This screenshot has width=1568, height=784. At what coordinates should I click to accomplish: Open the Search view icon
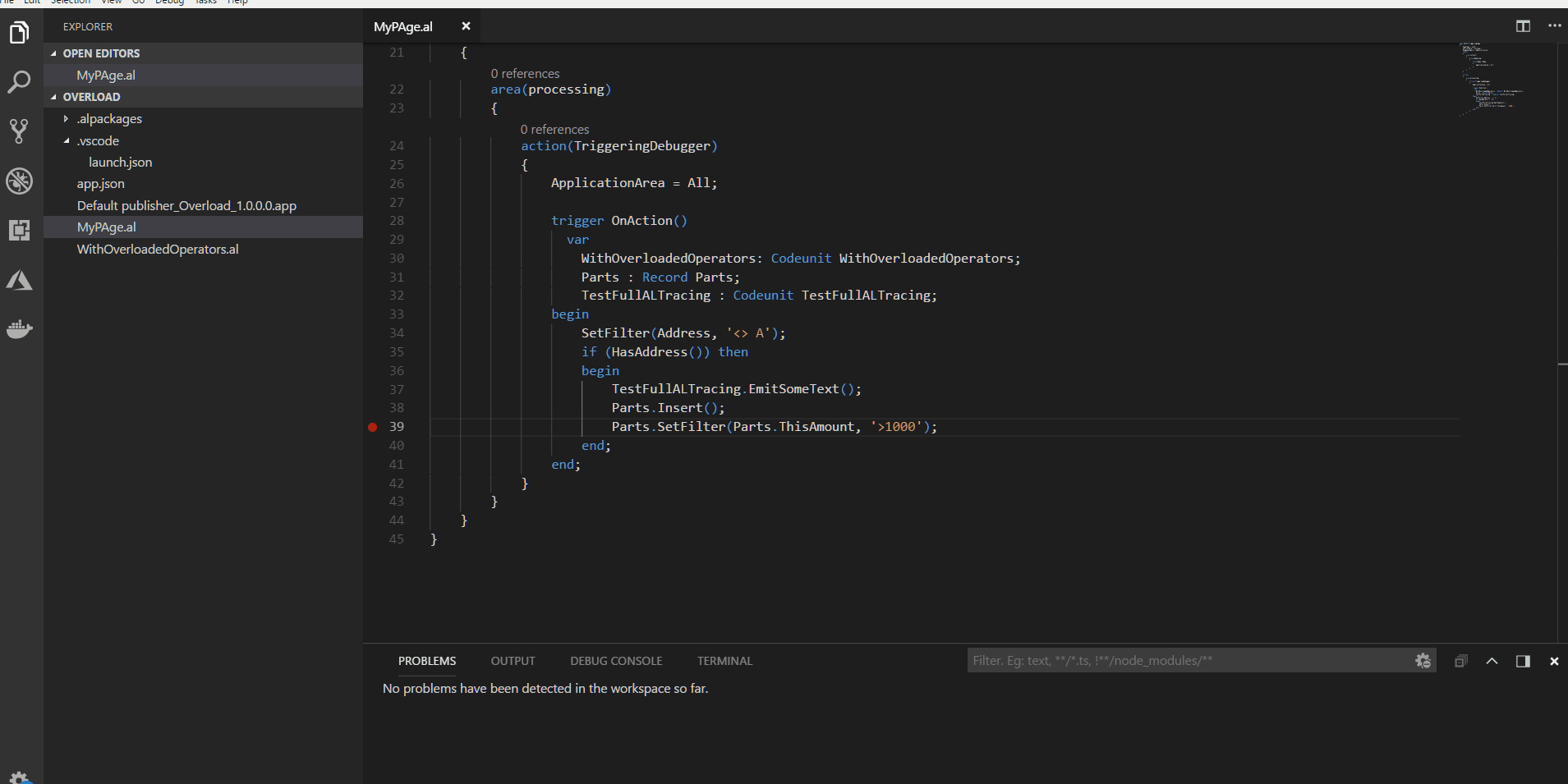[x=19, y=82]
